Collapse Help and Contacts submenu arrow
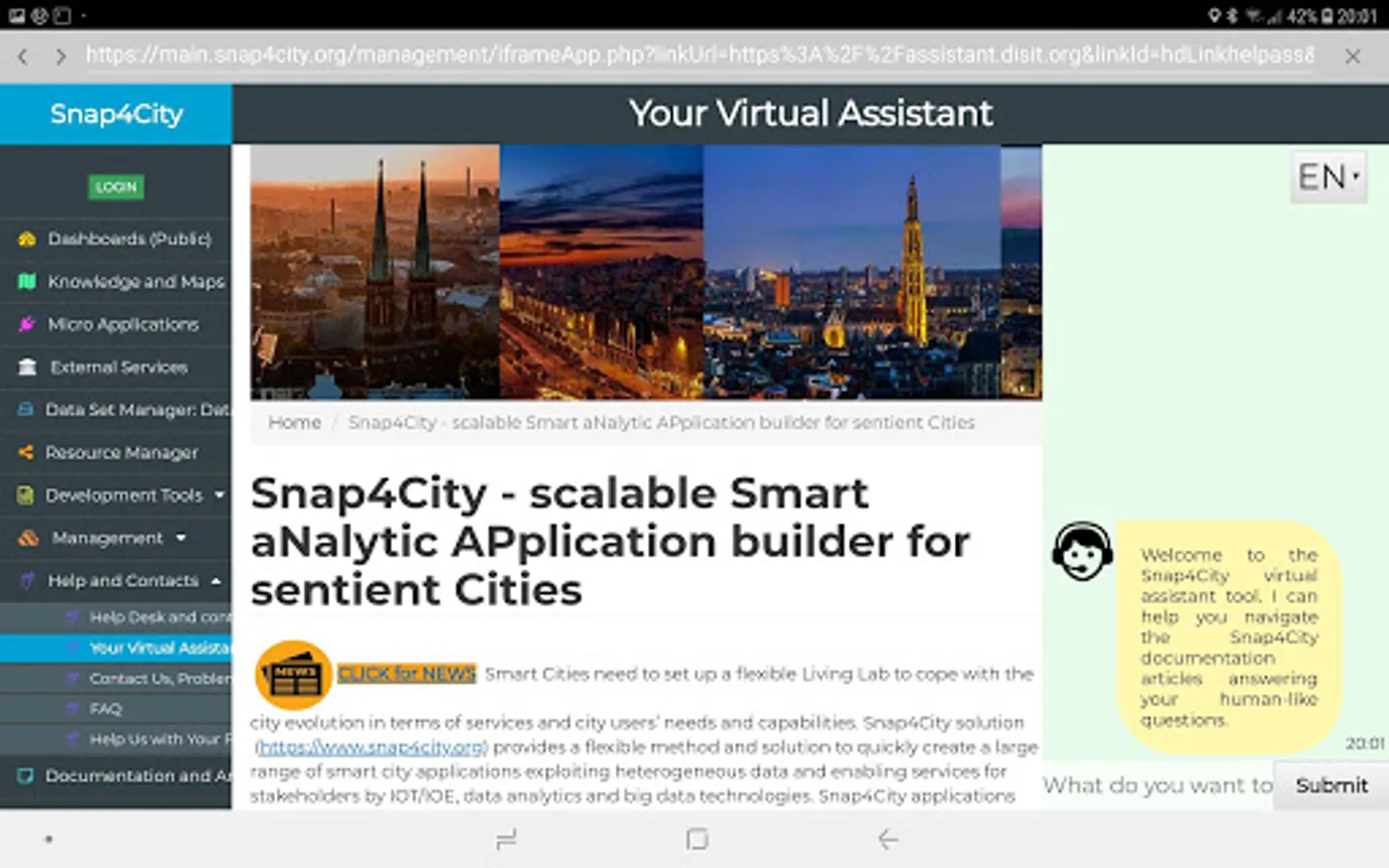Screen dimensions: 1389x868 [x=215, y=581]
